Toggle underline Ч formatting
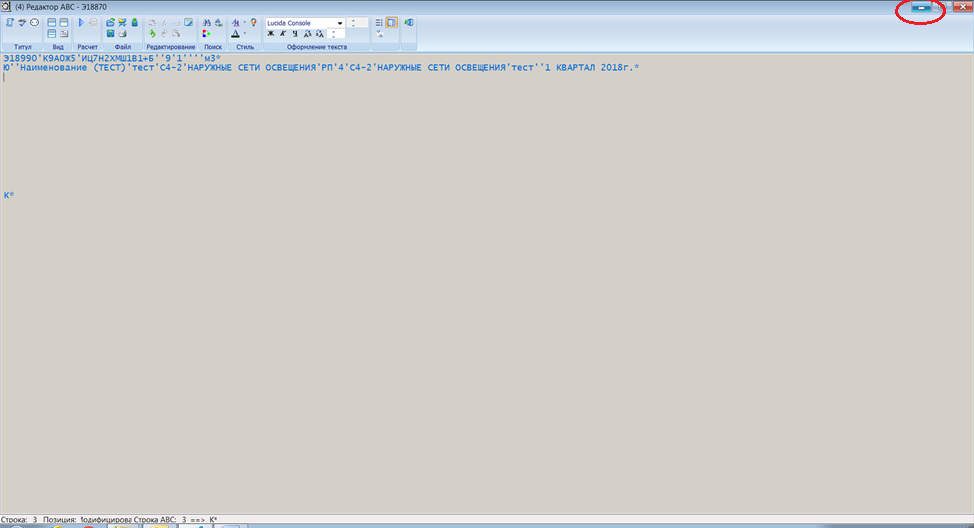The image size is (974, 528). [x=295, y=34]
